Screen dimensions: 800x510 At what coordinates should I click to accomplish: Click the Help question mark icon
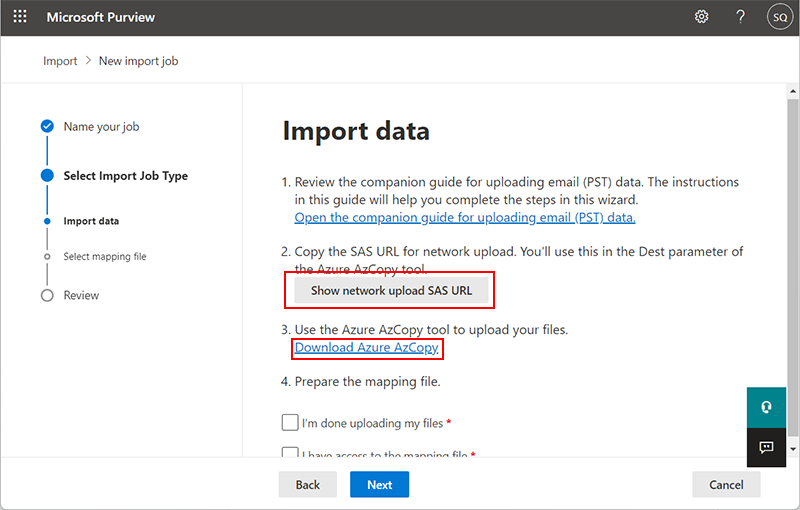pos(740,17)
